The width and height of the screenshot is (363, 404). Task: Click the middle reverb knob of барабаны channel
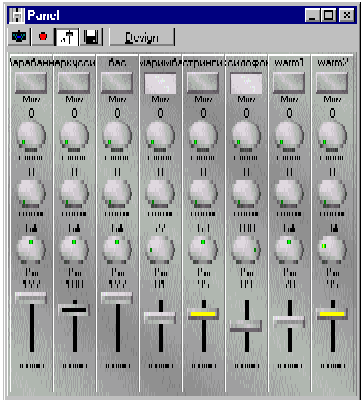[31, 193]
